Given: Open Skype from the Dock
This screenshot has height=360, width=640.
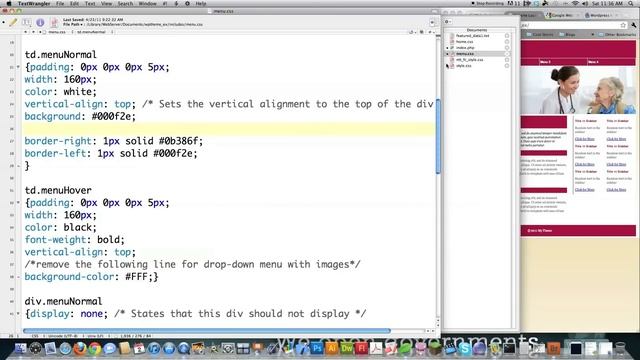Looking at the screenshot, I should click(x=464, y=349).
